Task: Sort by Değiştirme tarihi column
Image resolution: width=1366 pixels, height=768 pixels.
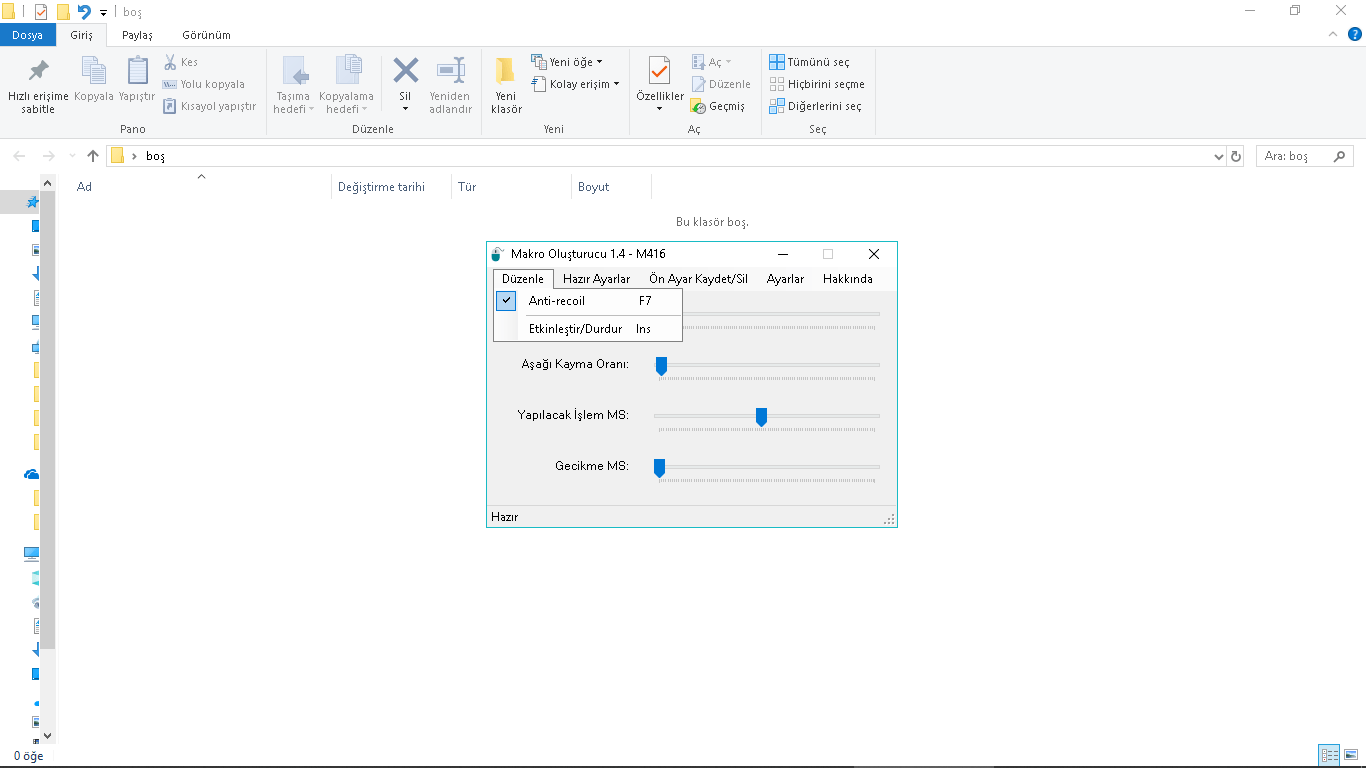Action: pos(391,187)
